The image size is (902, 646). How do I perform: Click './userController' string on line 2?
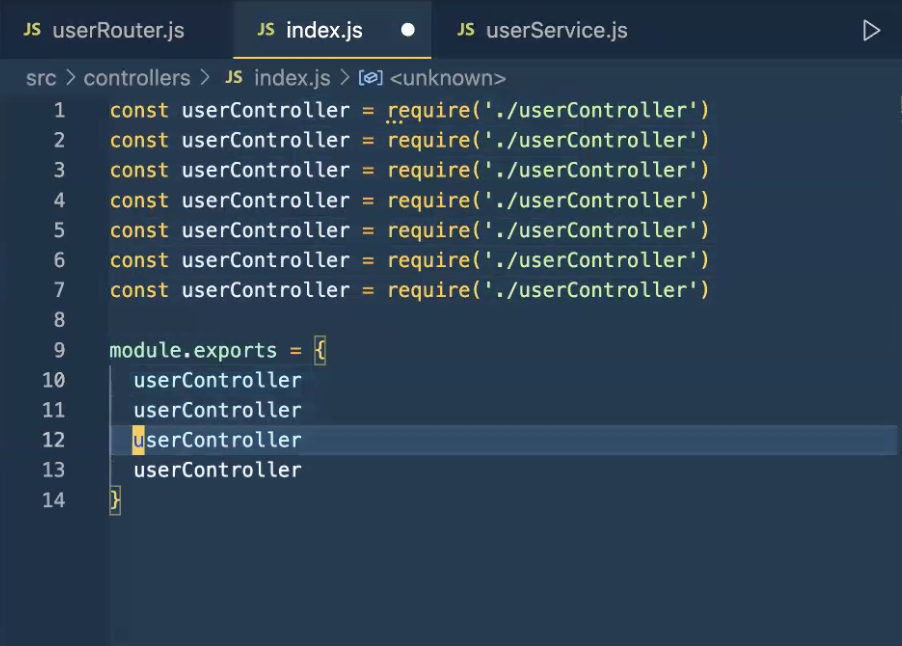click(590, 140)
